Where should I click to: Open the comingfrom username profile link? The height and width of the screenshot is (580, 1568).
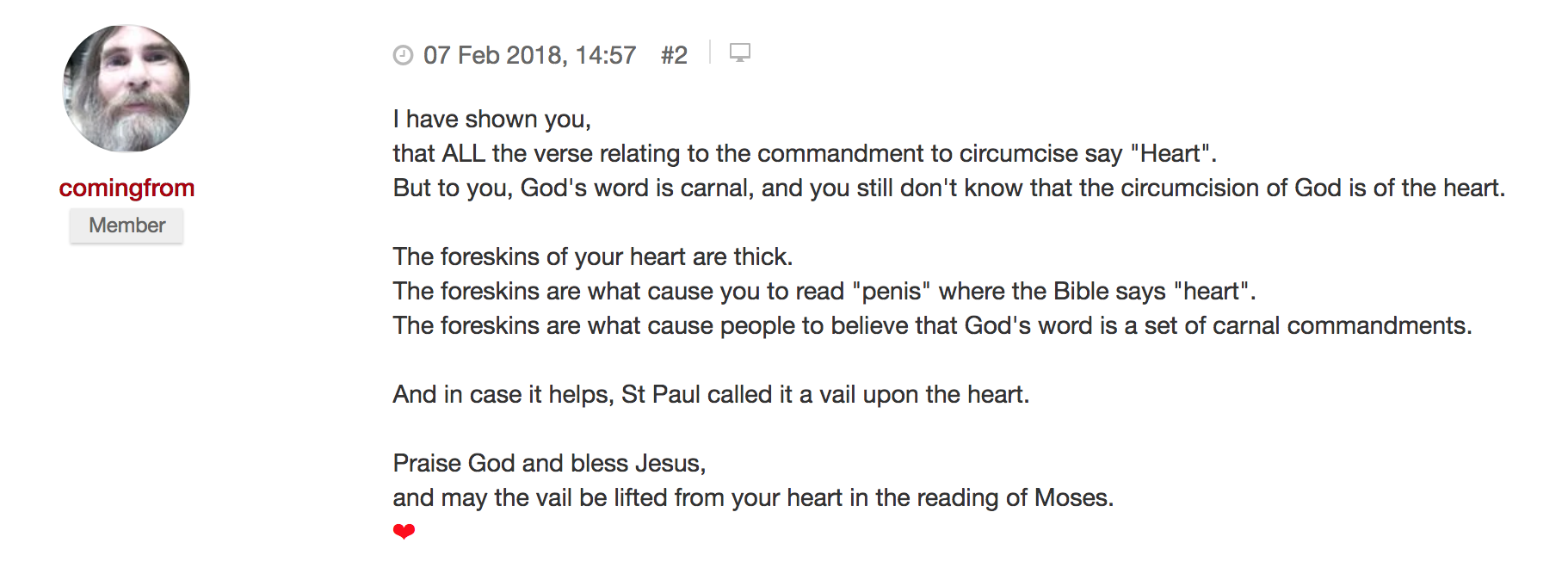point(127,188)
